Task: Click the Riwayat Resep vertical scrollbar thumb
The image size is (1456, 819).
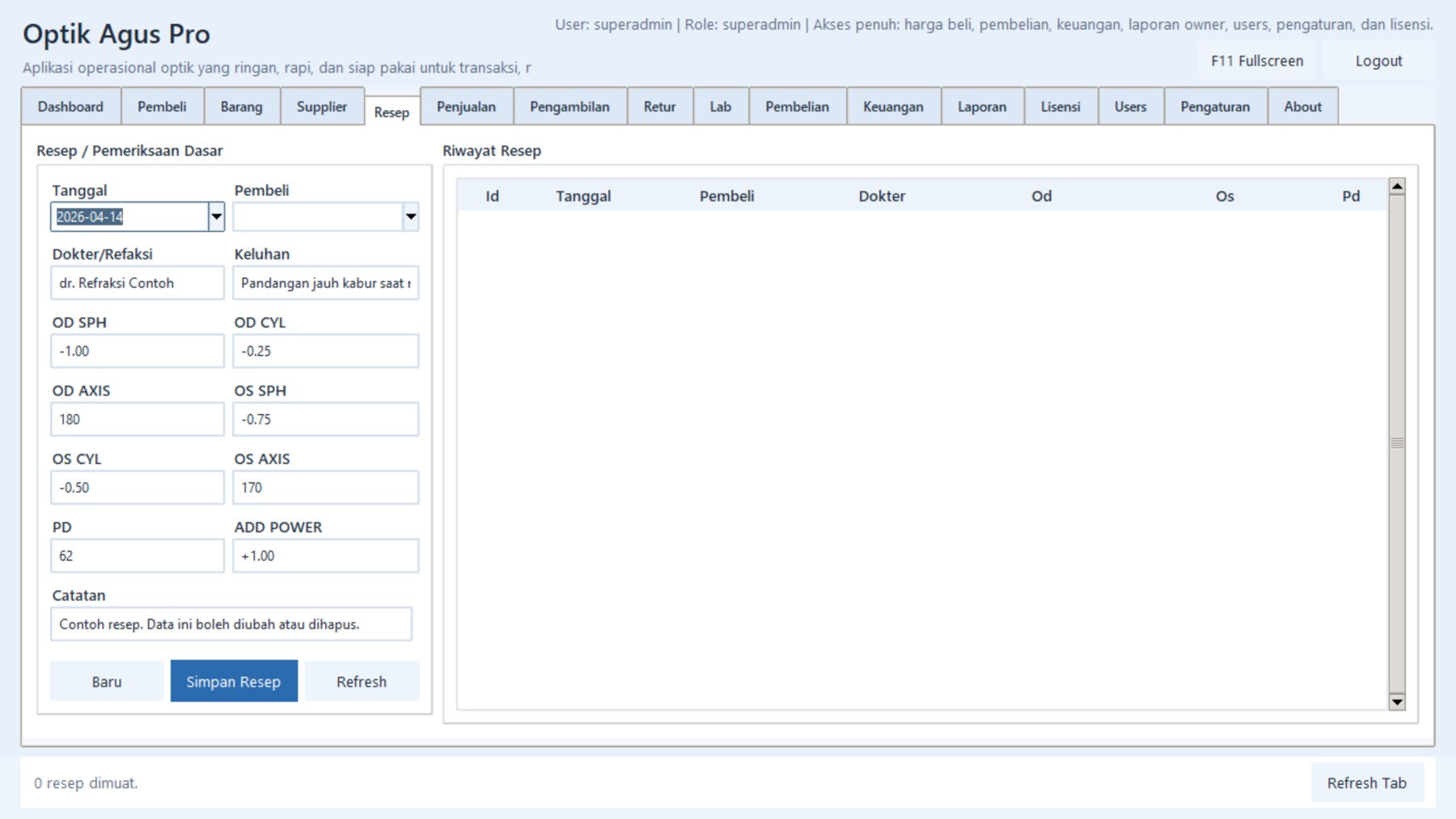Action: pyautogui.click(x=1397, y=443)
